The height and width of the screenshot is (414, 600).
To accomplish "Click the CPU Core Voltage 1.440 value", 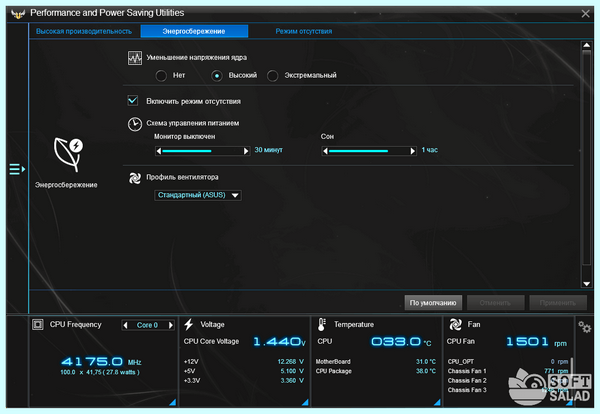I will coord(277,341).
